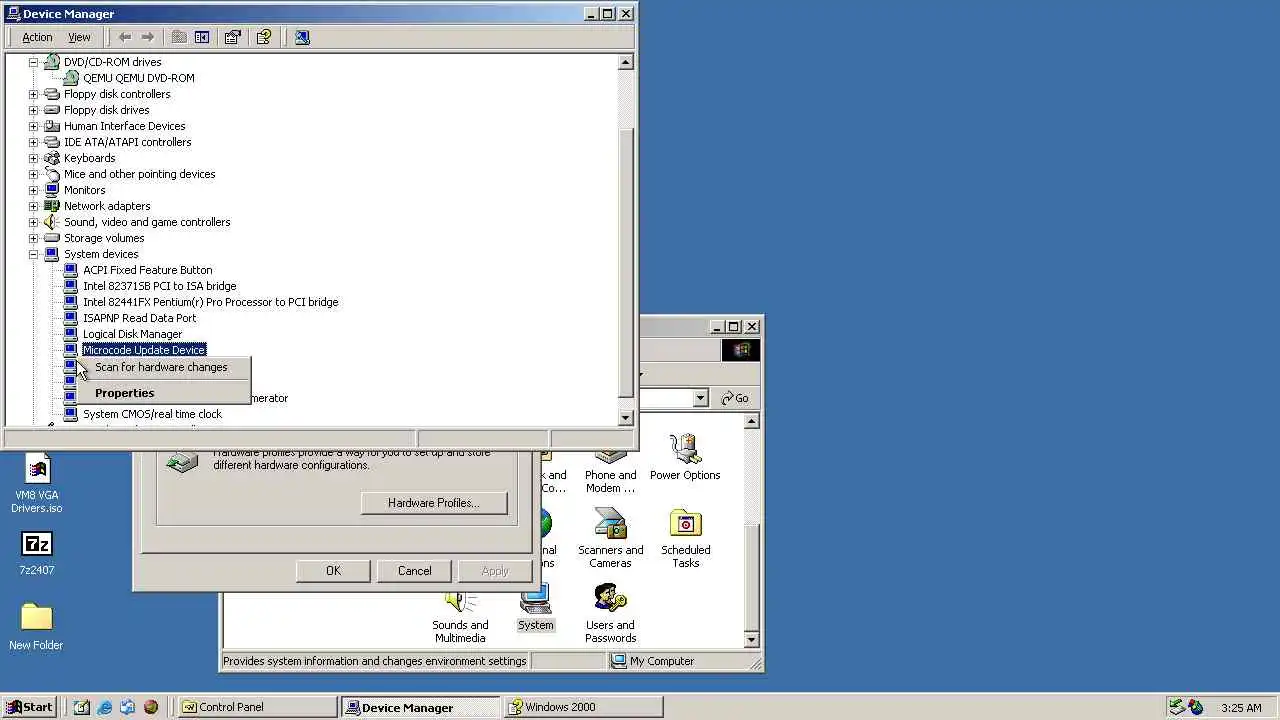Image resolution: width=1280 pixels, height=720 pixels.
Task: Click the Help toolbar icon
Action: coord(264,37)
